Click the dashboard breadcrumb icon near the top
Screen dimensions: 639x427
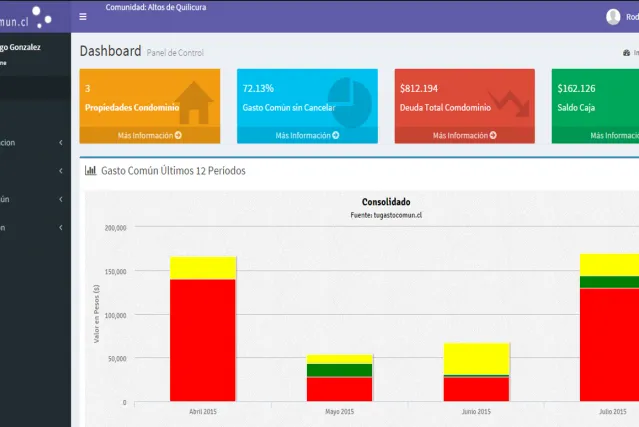[626, 53]
